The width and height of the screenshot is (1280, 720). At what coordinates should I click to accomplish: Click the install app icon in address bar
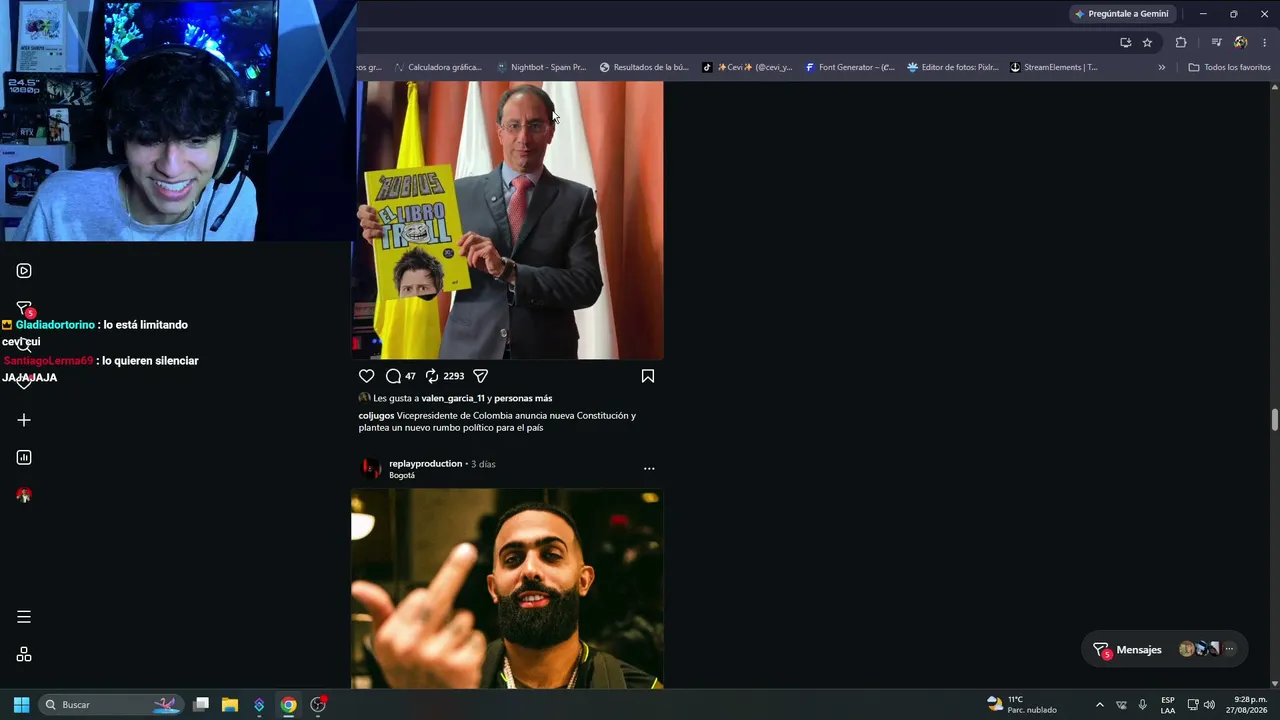pyautogui.click(x=1125, y=42)
